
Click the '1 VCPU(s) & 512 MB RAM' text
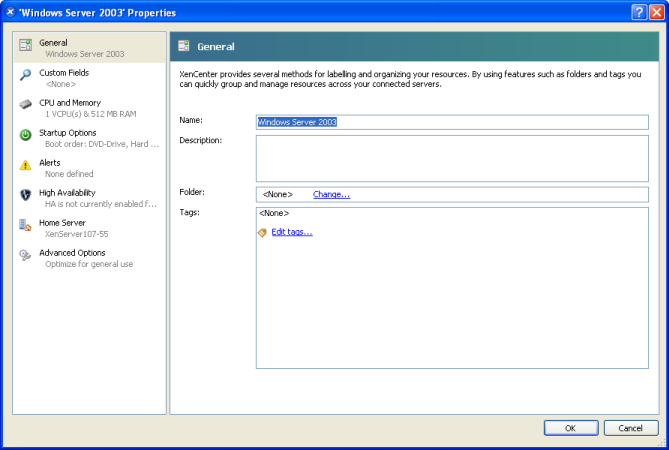(91, 114)
